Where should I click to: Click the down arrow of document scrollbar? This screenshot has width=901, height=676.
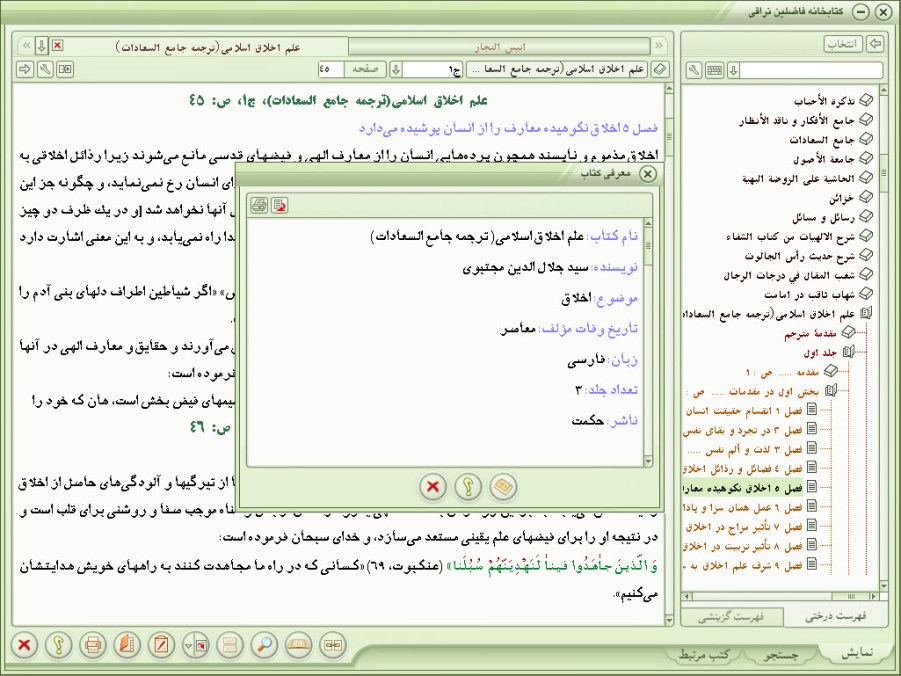669,621
